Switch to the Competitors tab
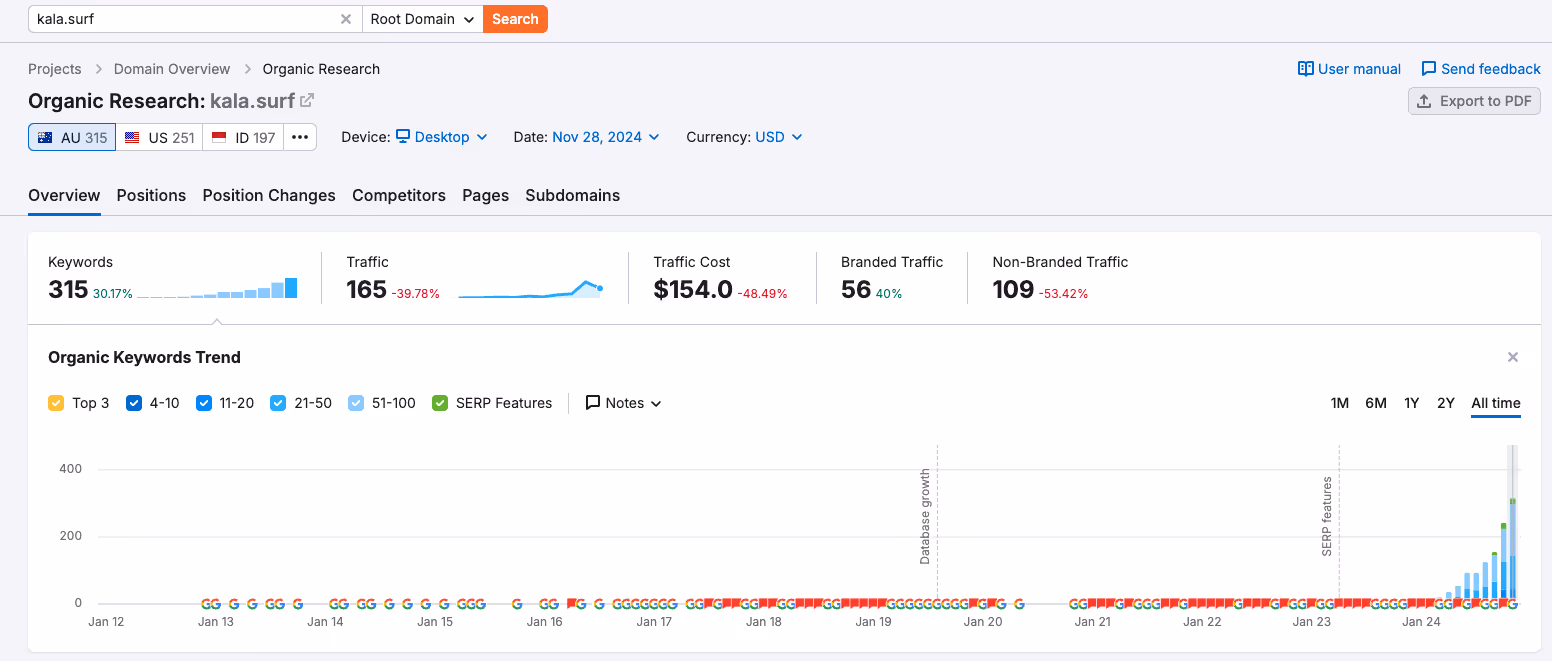Image resolution: width=1552 pixels, height=661 pixels. coord(399,195)
